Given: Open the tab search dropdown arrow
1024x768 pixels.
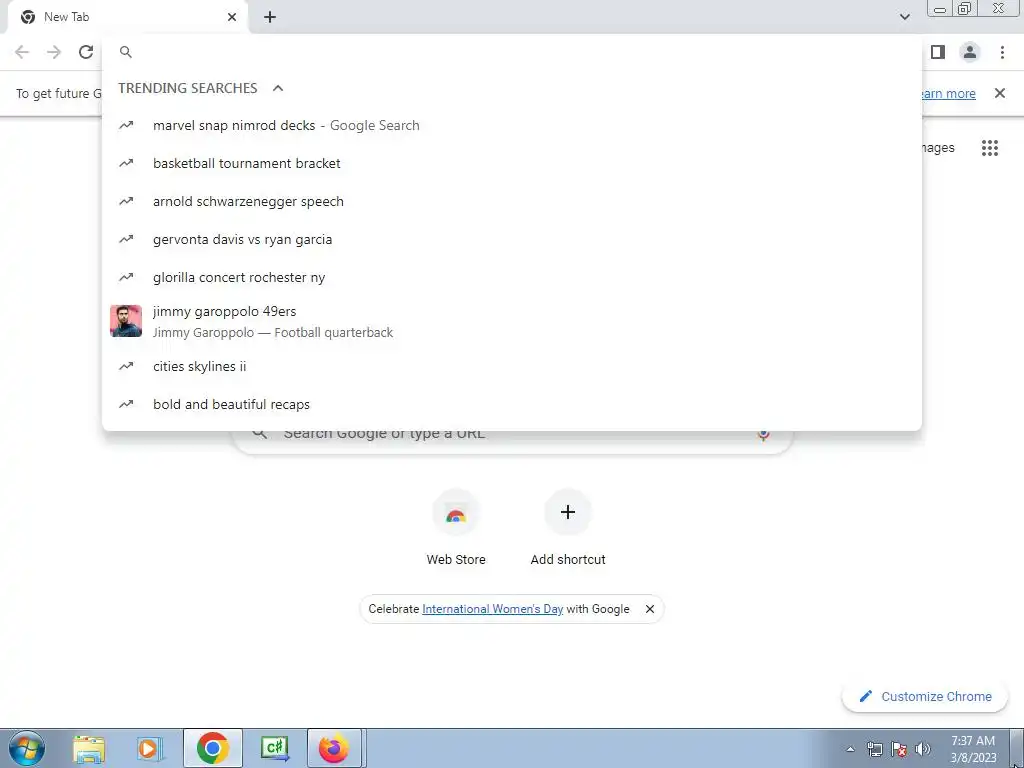Looking at the screenshot, I should (x=904, y=17).
